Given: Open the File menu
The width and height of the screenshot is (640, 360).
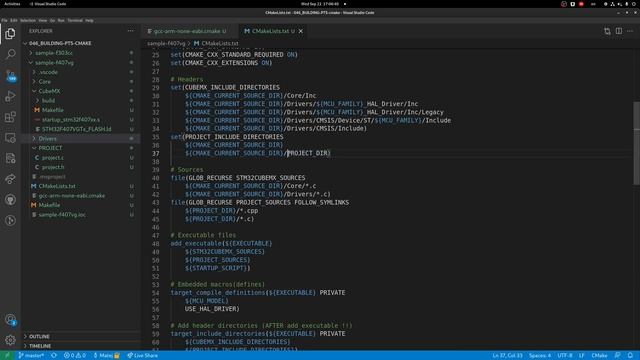Looking at the screenshot, I should coord(4,20).
